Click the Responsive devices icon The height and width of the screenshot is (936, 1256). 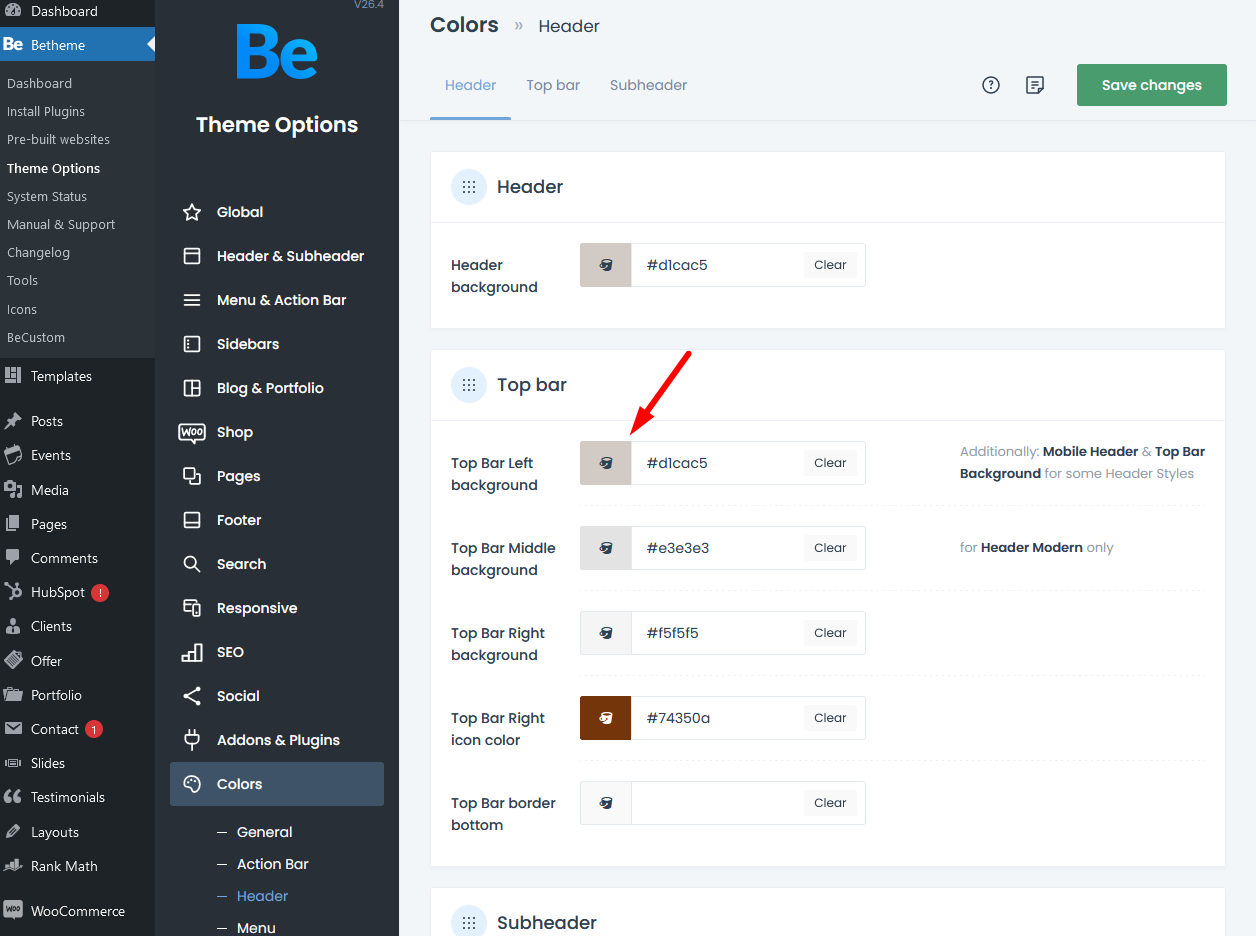click(192, 608)
